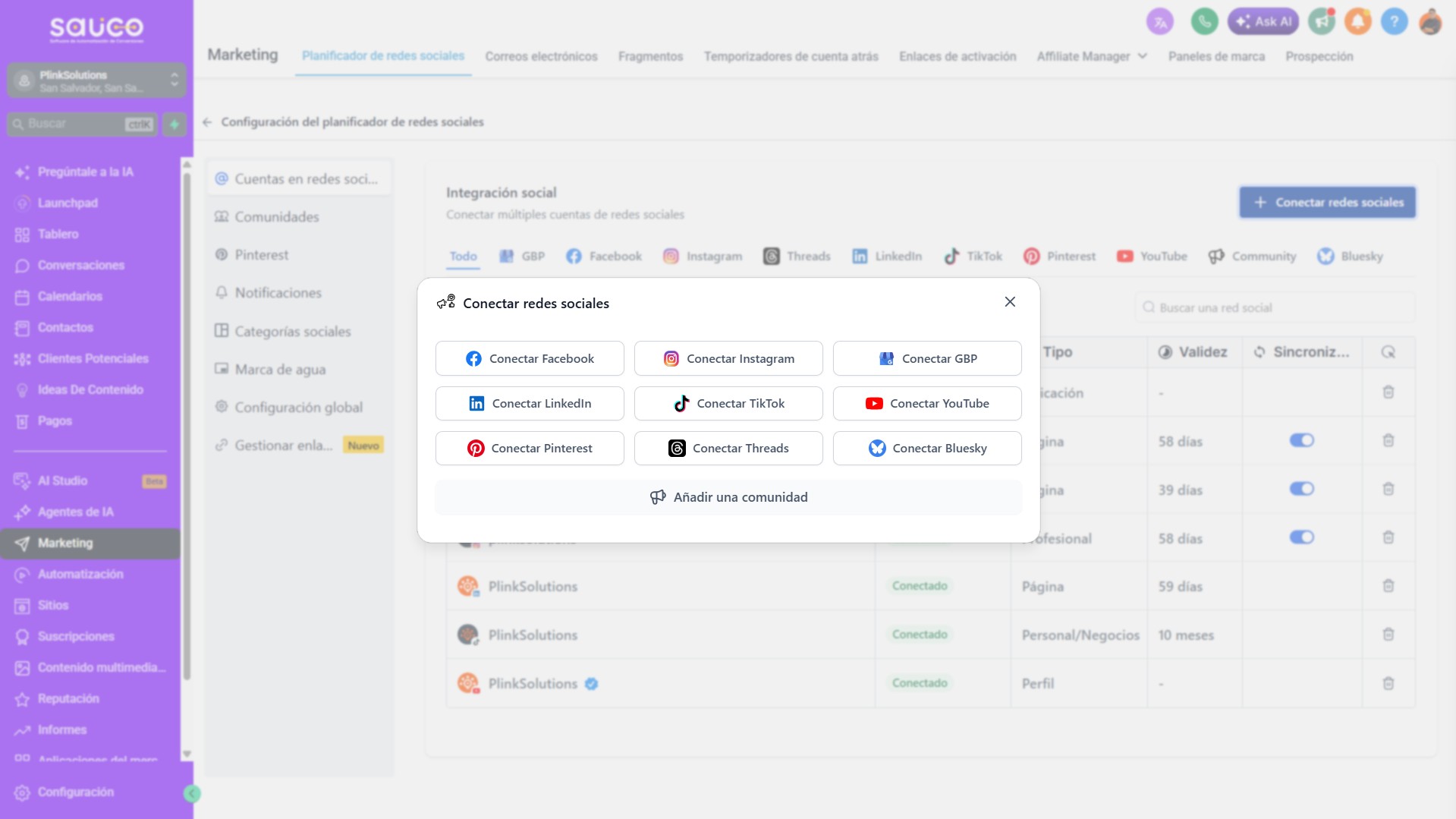The width and height of the screenshot is (1456, 819).
Task: Open Paneles de marca tab
Action: pyautogui.click(x=1216, y=56)
